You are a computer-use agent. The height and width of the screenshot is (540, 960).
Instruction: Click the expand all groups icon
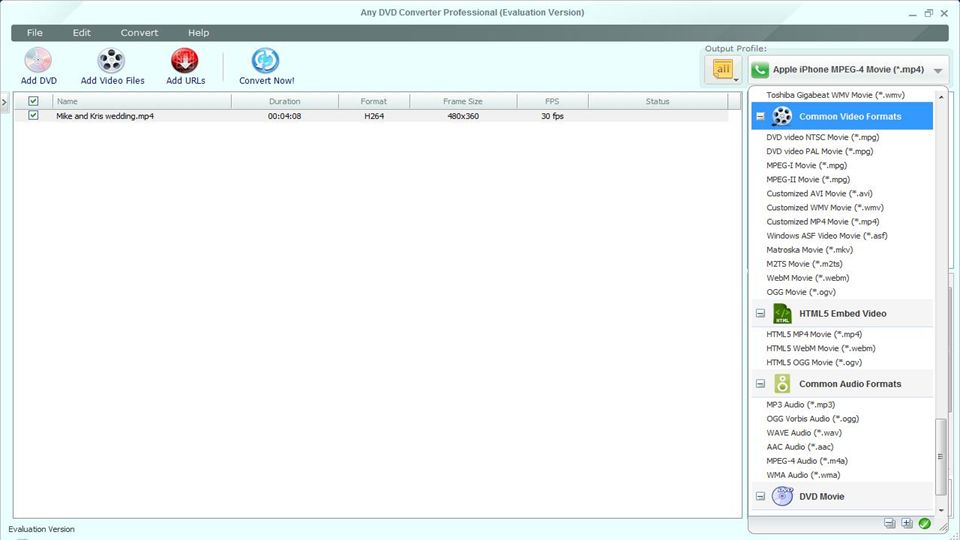tap(907, 523)
